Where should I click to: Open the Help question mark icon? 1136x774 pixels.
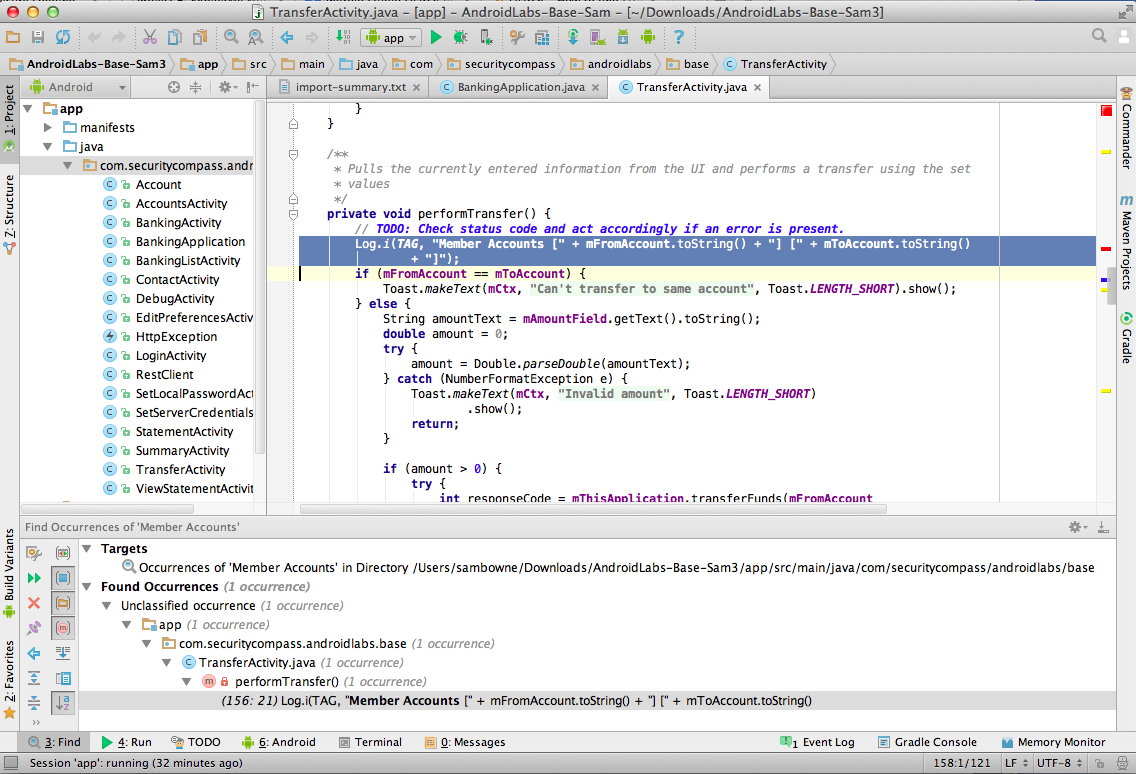click(679, 37)
